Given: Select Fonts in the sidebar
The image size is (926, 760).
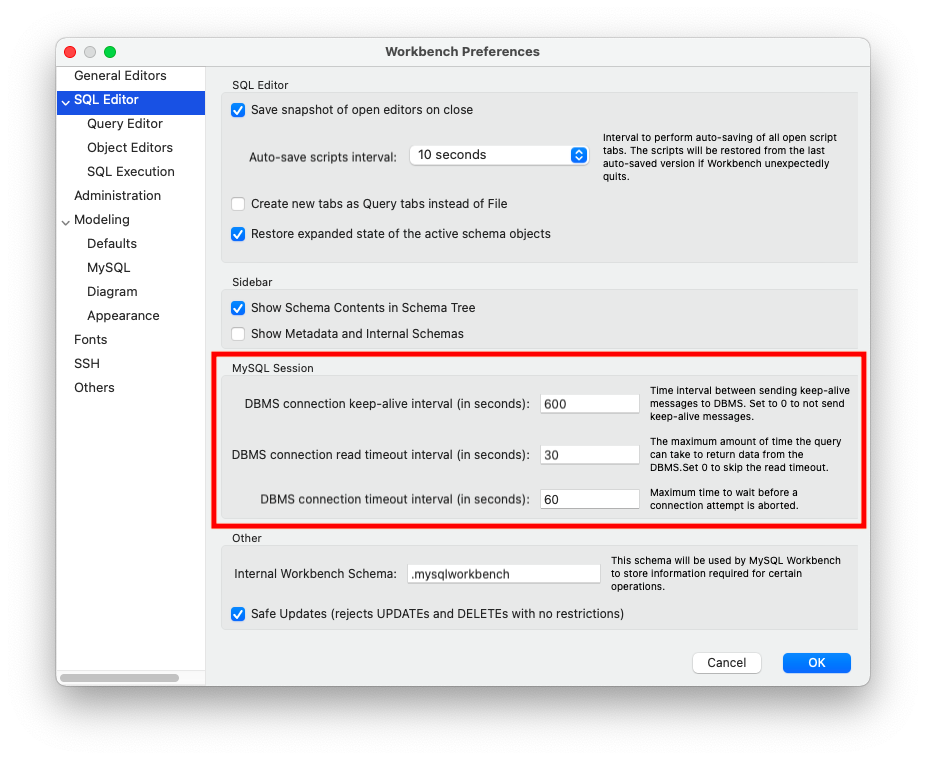Looking at the screenshot, I should pos(90,340).
